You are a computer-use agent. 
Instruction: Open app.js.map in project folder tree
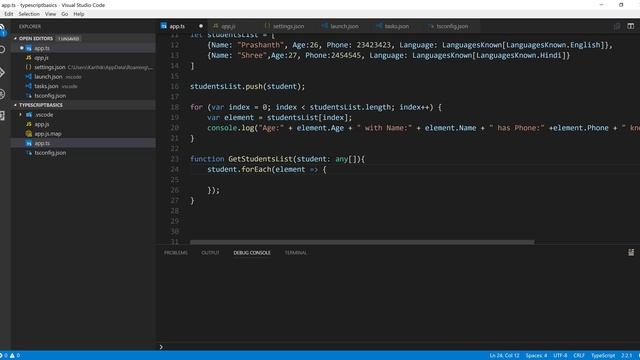pyautogui.click(x=83, y=133)
